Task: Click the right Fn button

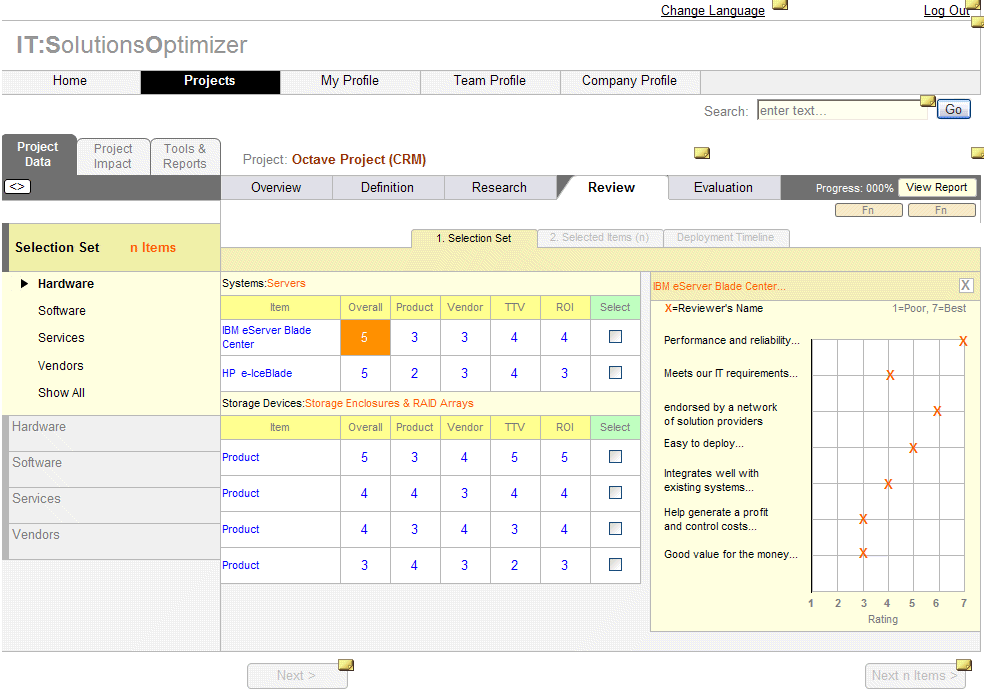Action: pyautogui.click(x=941, y=210)
